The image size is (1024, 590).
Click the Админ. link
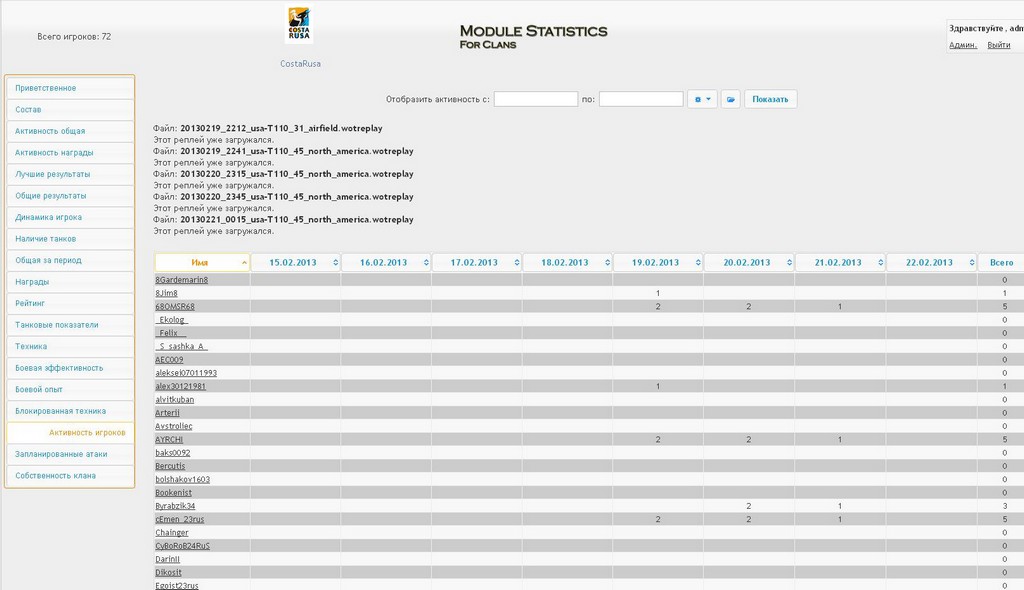962,45
